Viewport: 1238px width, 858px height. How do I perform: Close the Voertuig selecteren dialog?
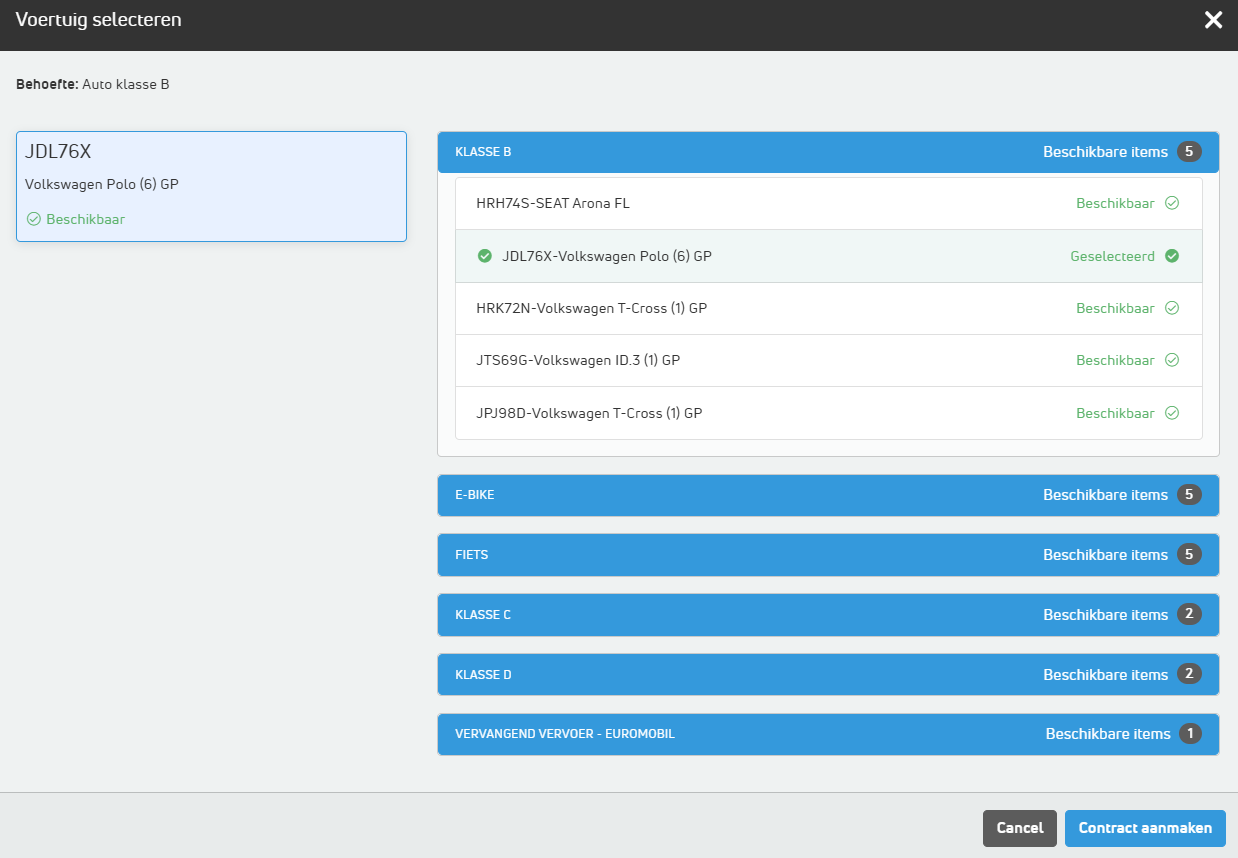click(x=1213, y=20)
